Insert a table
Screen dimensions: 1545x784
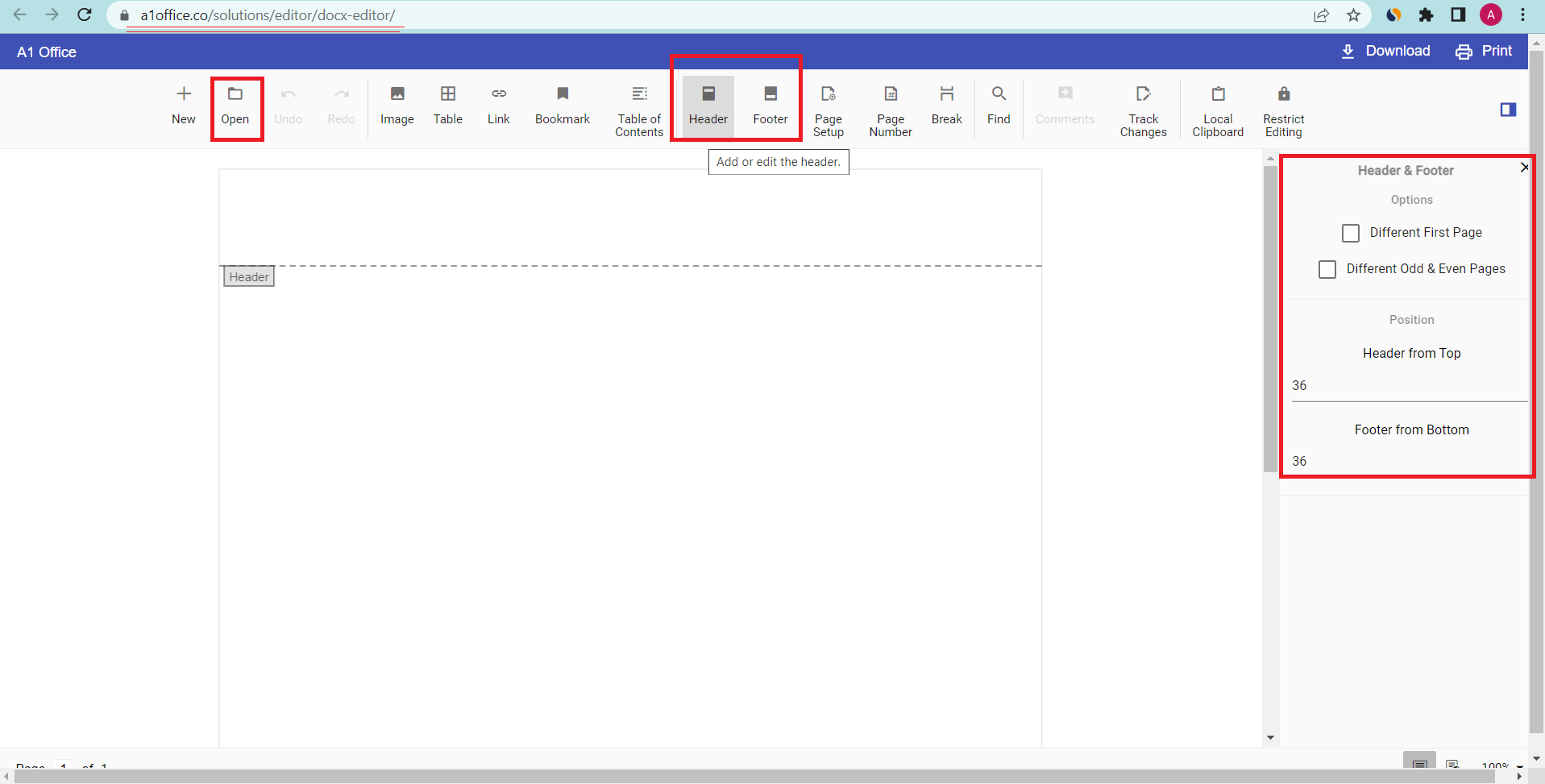coord(448,106)
